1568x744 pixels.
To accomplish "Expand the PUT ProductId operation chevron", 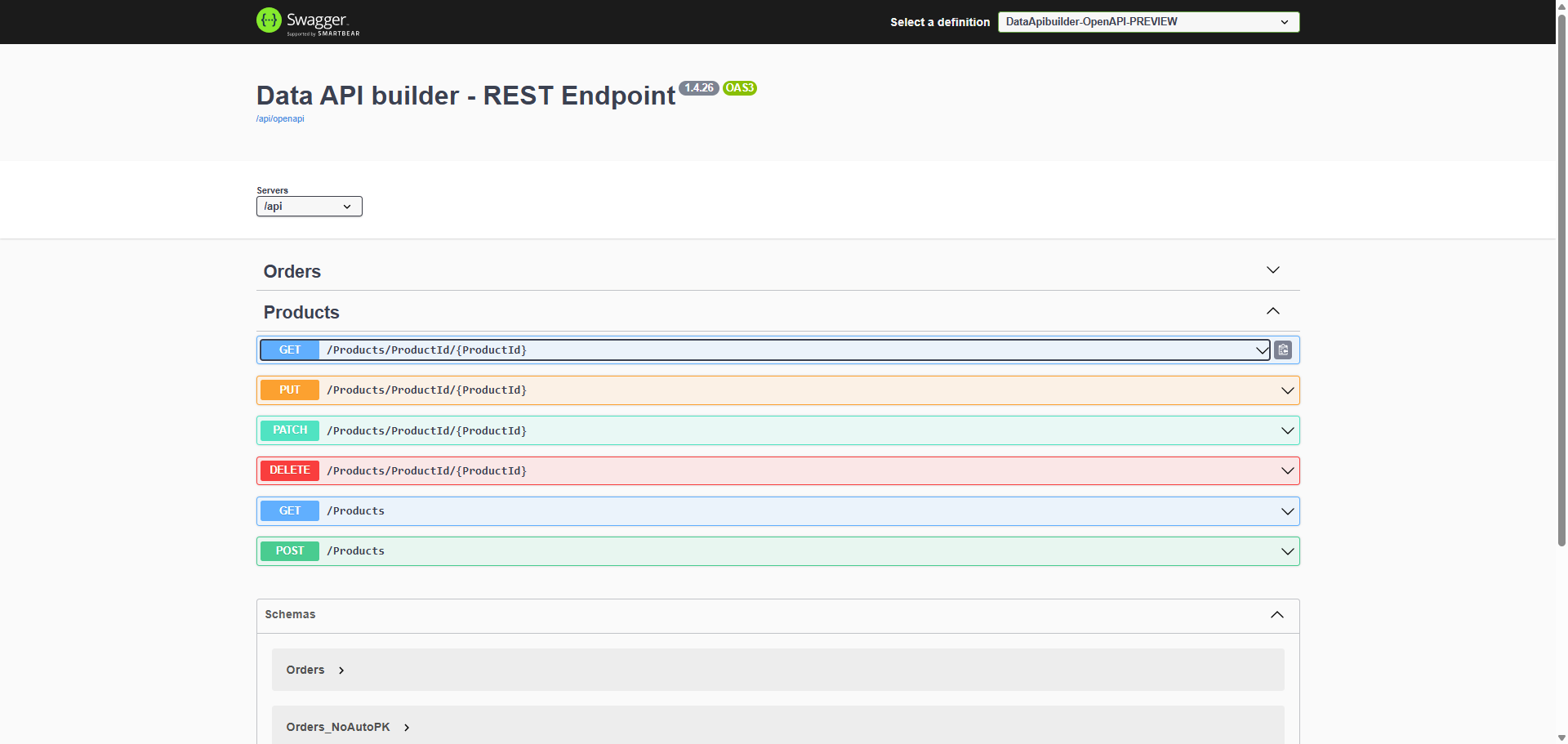I will click(1287, 390).
